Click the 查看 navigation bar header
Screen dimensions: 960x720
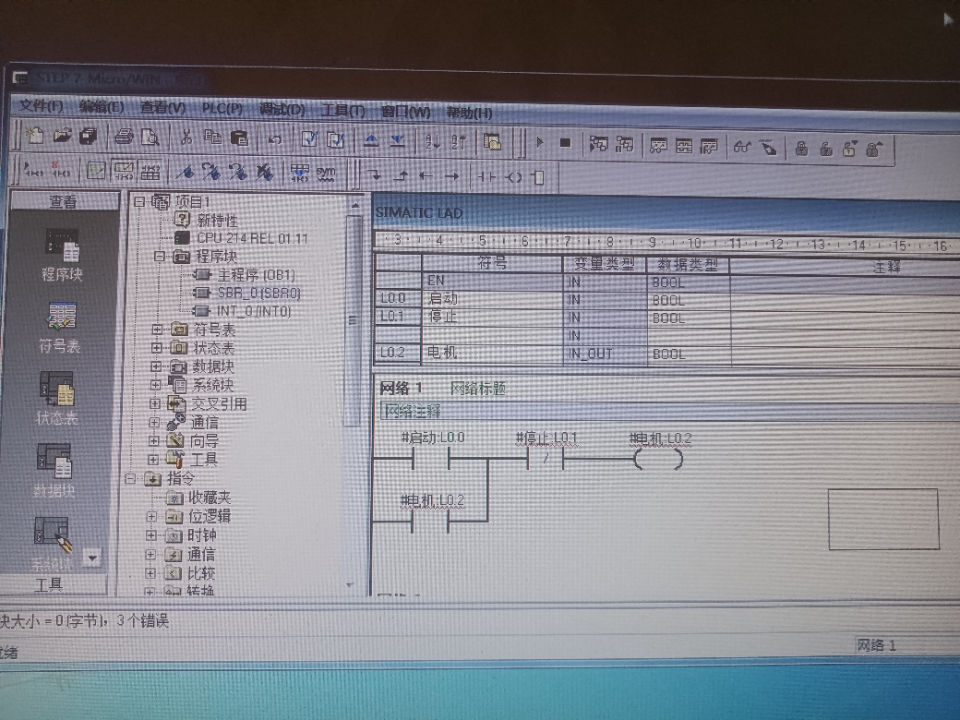coord(64,201)
